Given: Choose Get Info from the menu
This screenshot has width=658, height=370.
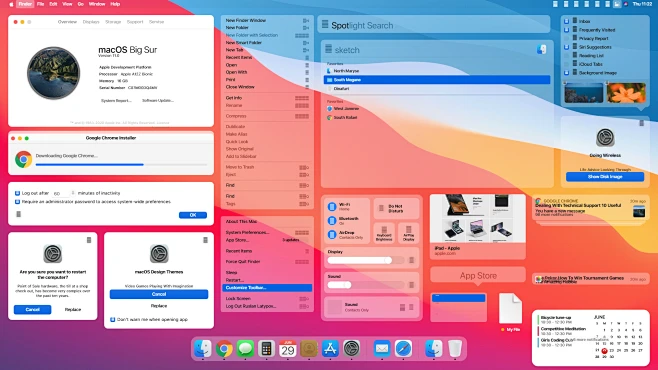Looking at the screenshot, I should pyautogui.click(x=267, y=98).
